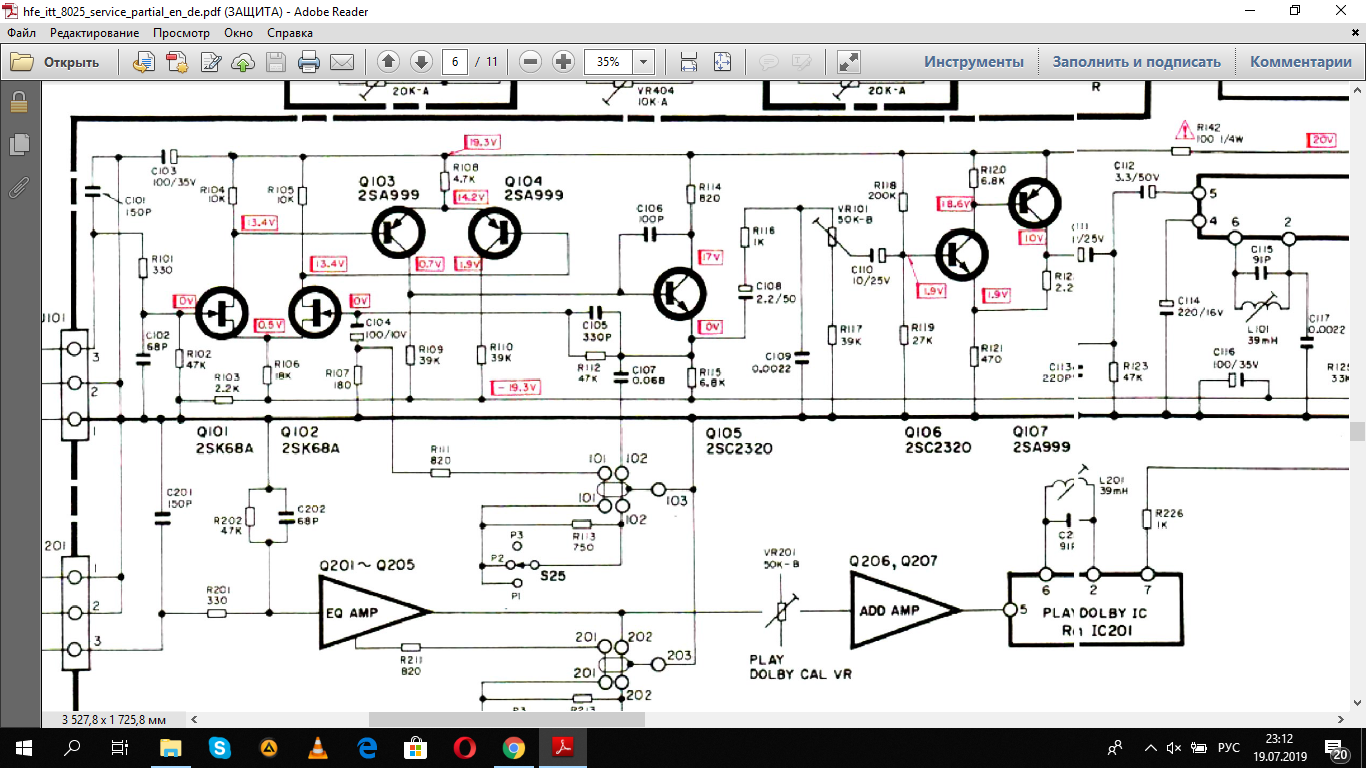Open Attachments paperclip panel in sidebar

[18, 187]
